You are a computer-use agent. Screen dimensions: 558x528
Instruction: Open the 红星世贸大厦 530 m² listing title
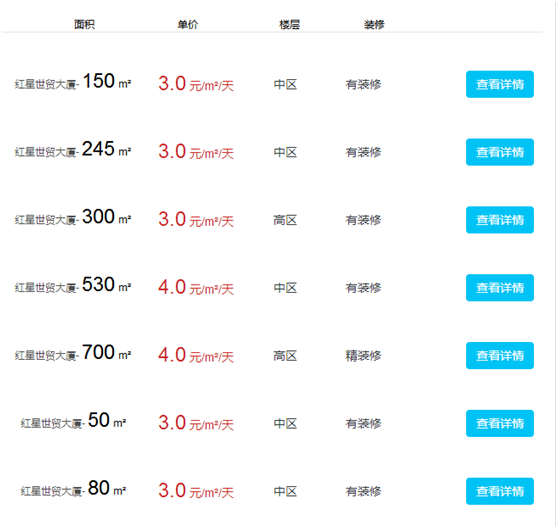coord(73,285)
